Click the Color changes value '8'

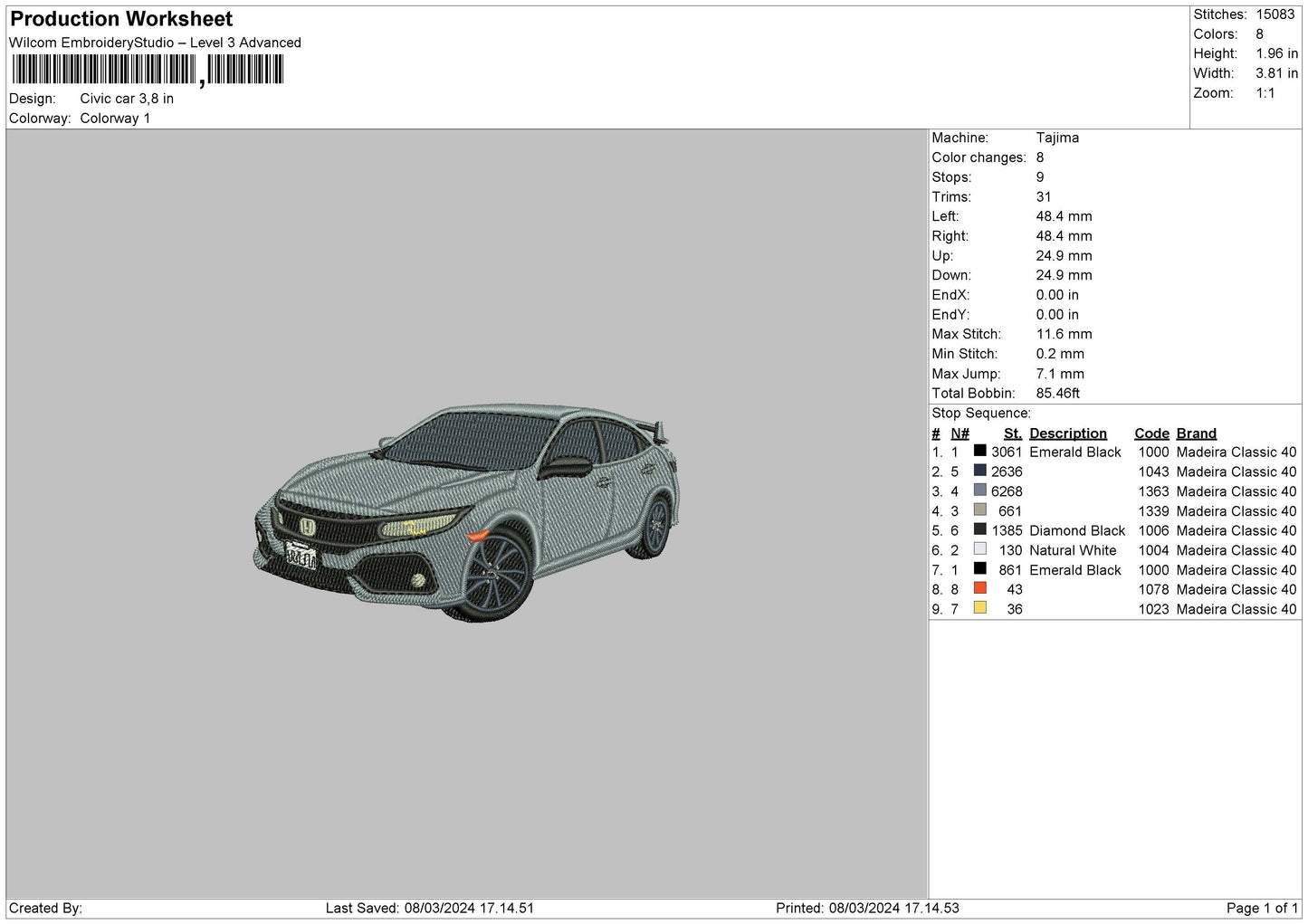tap(1040, 157)
